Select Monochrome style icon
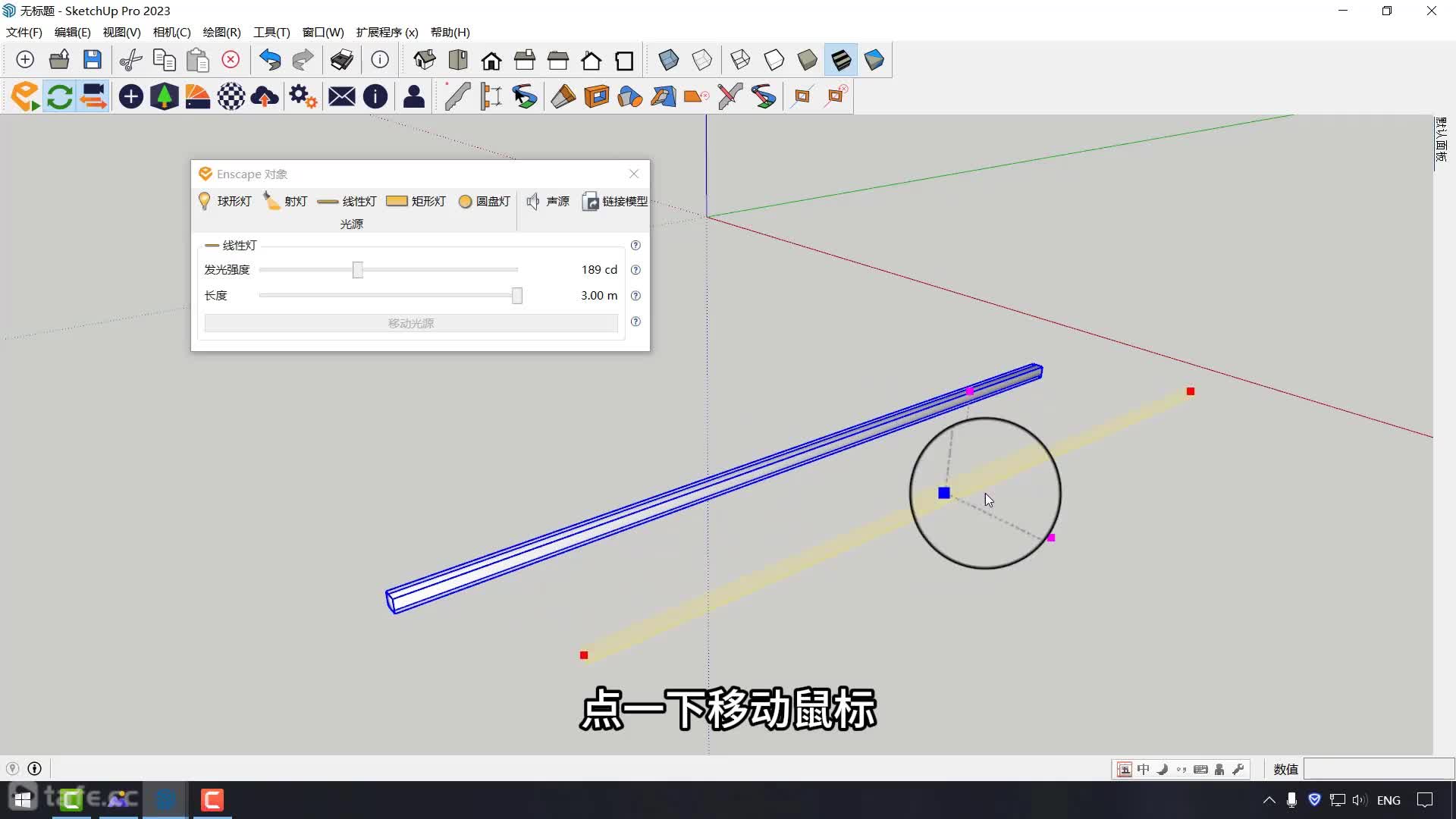The width and height of the screenshot is (1456, 819). (x=874, y=60)
